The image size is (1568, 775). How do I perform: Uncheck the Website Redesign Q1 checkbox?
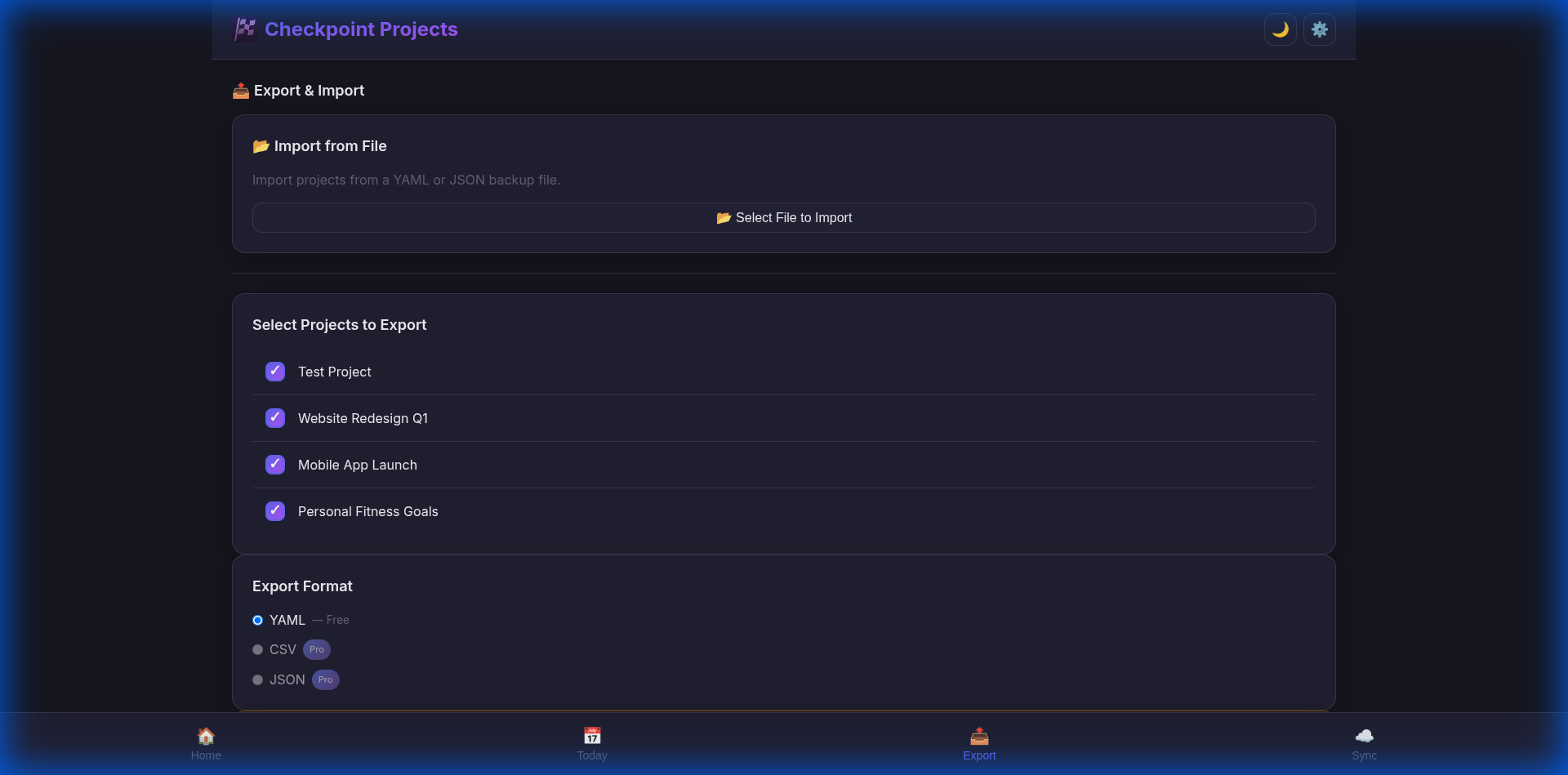coord(275,418)
